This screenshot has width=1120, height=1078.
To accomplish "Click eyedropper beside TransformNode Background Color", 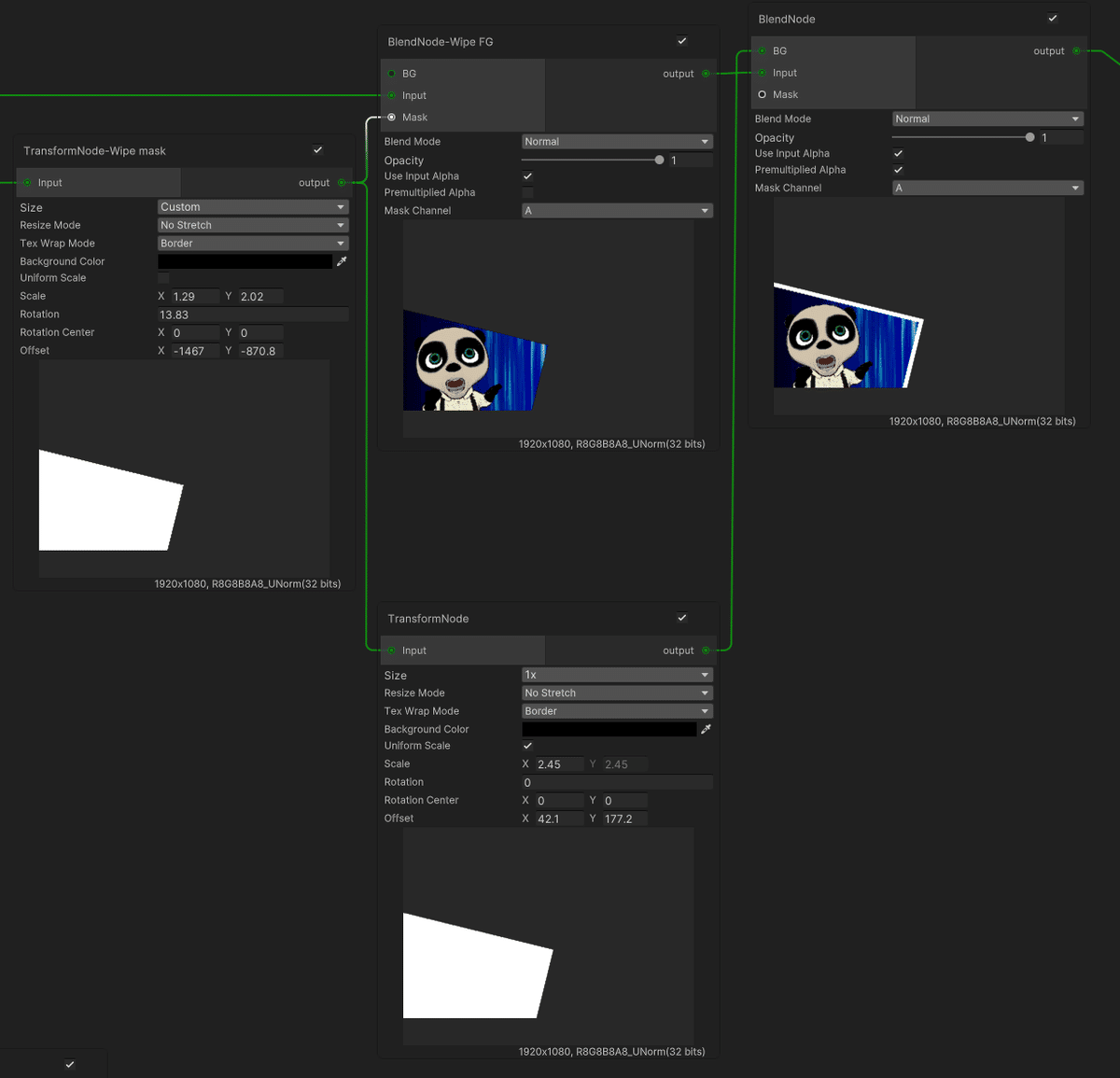I will [x=706, y=729].
